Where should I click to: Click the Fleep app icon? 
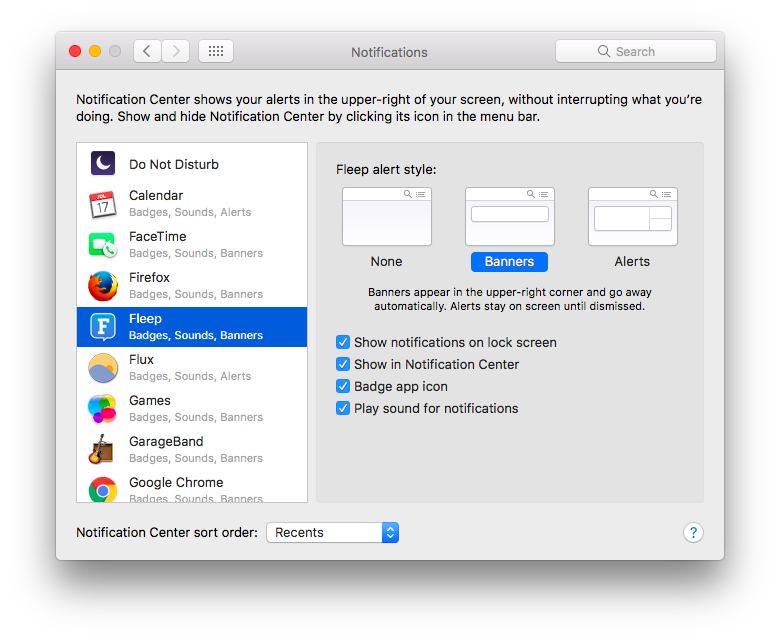click(103, 327)
